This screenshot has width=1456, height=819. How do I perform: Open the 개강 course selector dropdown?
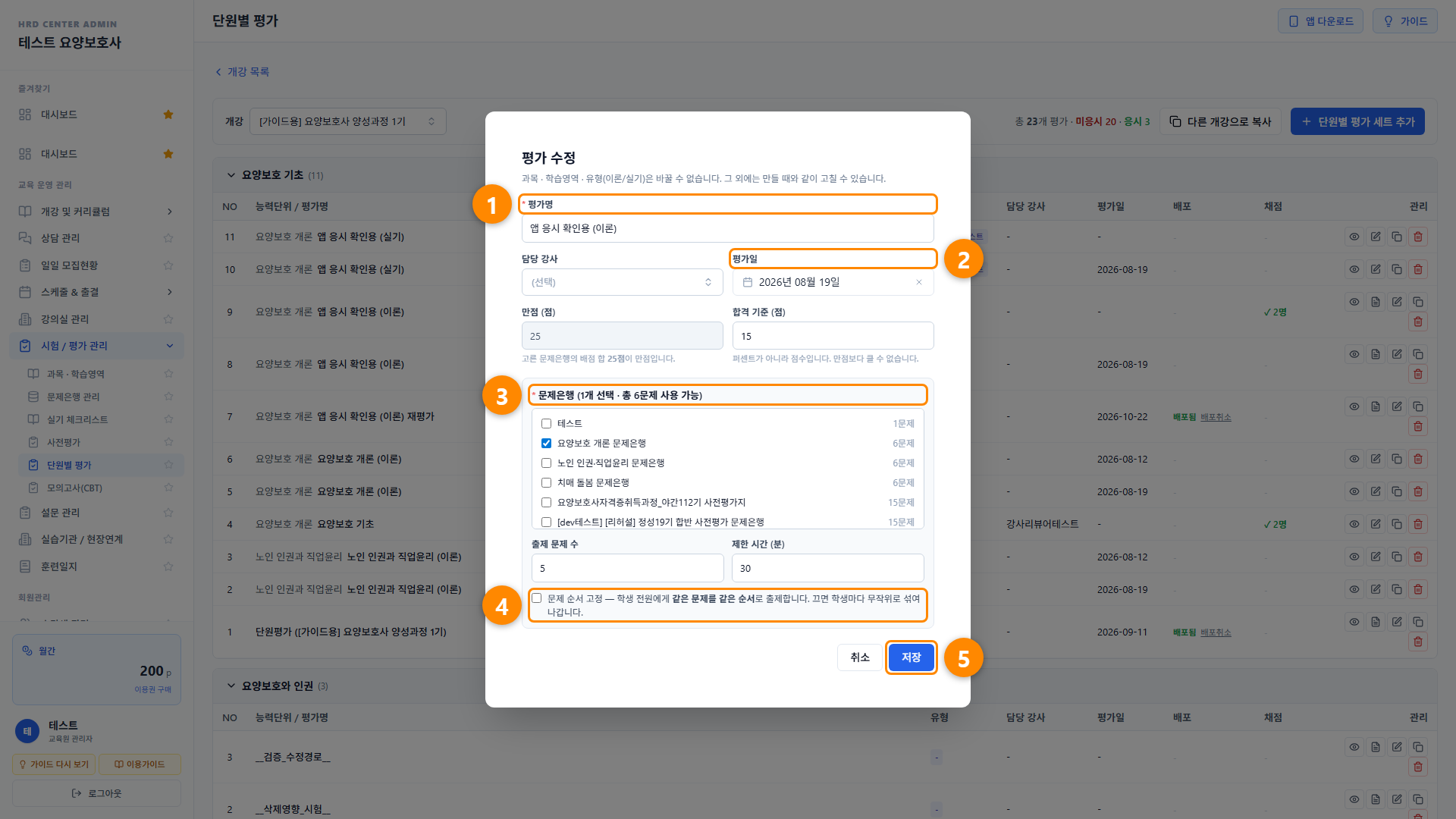[347, 121]
